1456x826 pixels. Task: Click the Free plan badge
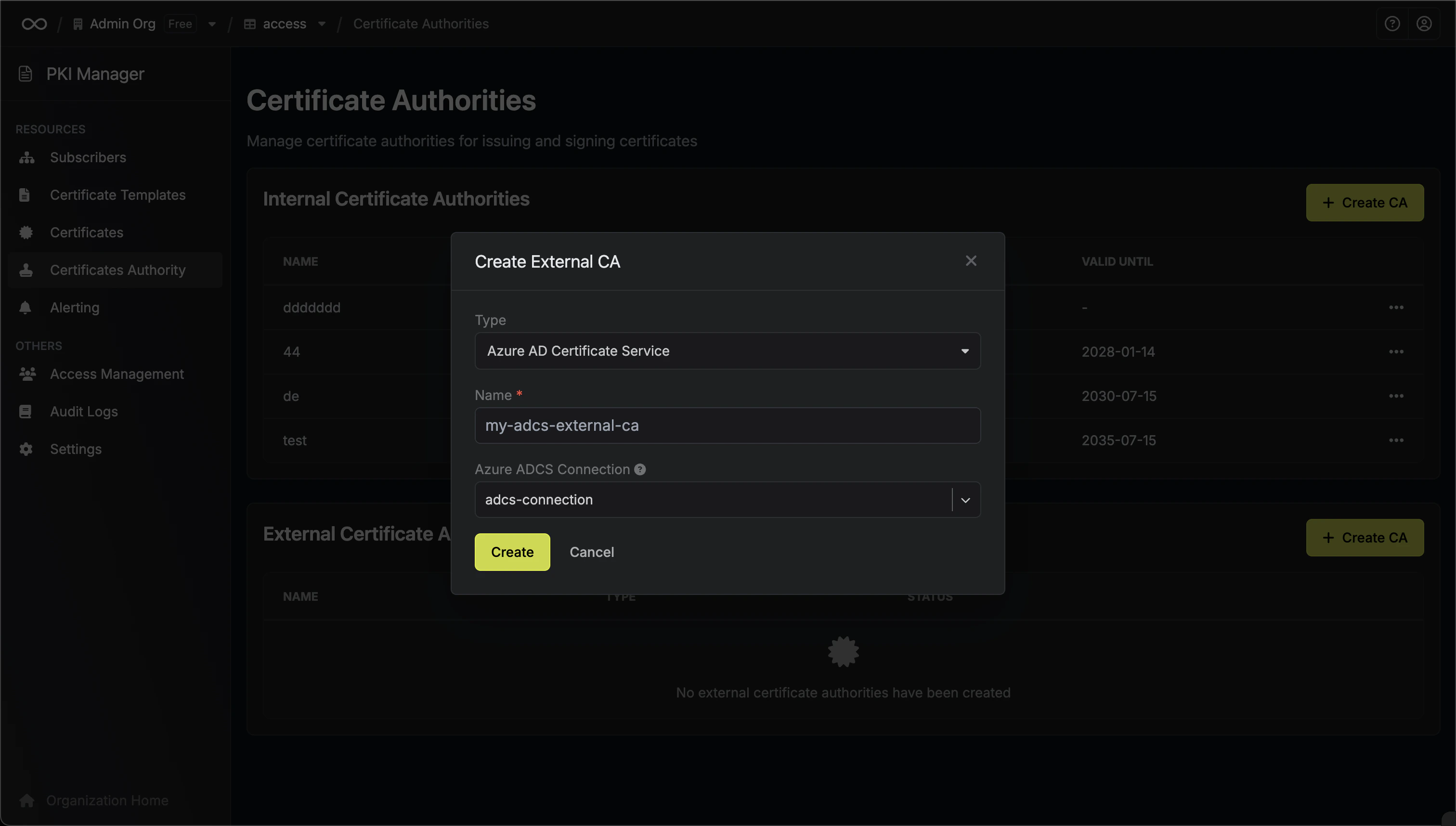[180, 24]
